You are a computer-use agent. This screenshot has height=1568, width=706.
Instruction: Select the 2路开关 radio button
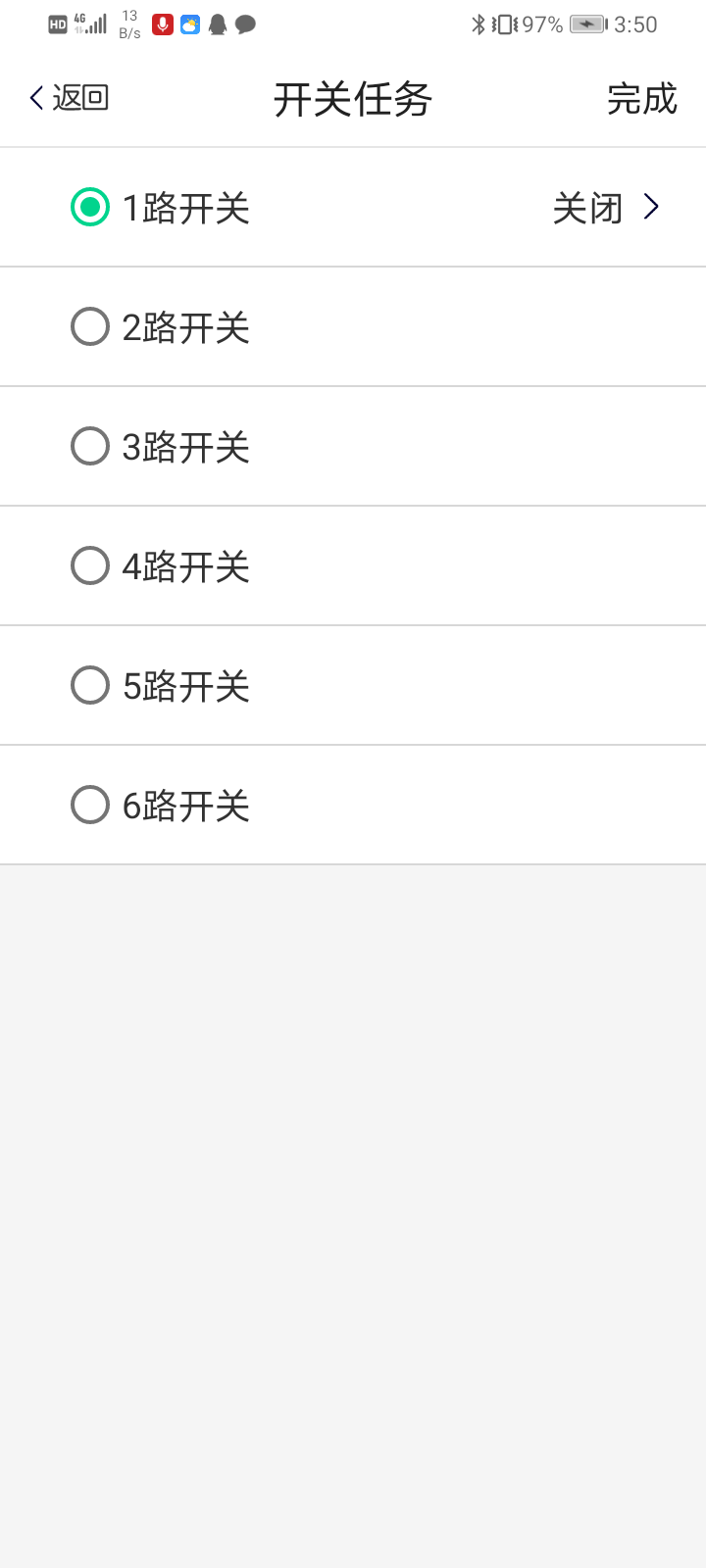click(90, 326)
